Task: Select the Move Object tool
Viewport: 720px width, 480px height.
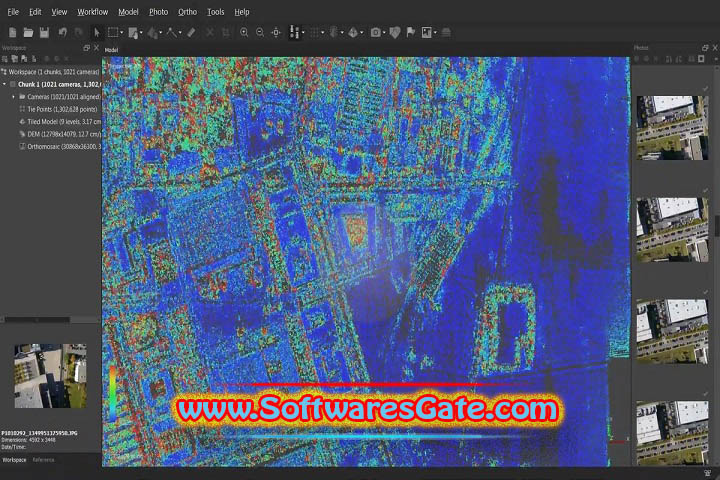Action: coord(152,33)
